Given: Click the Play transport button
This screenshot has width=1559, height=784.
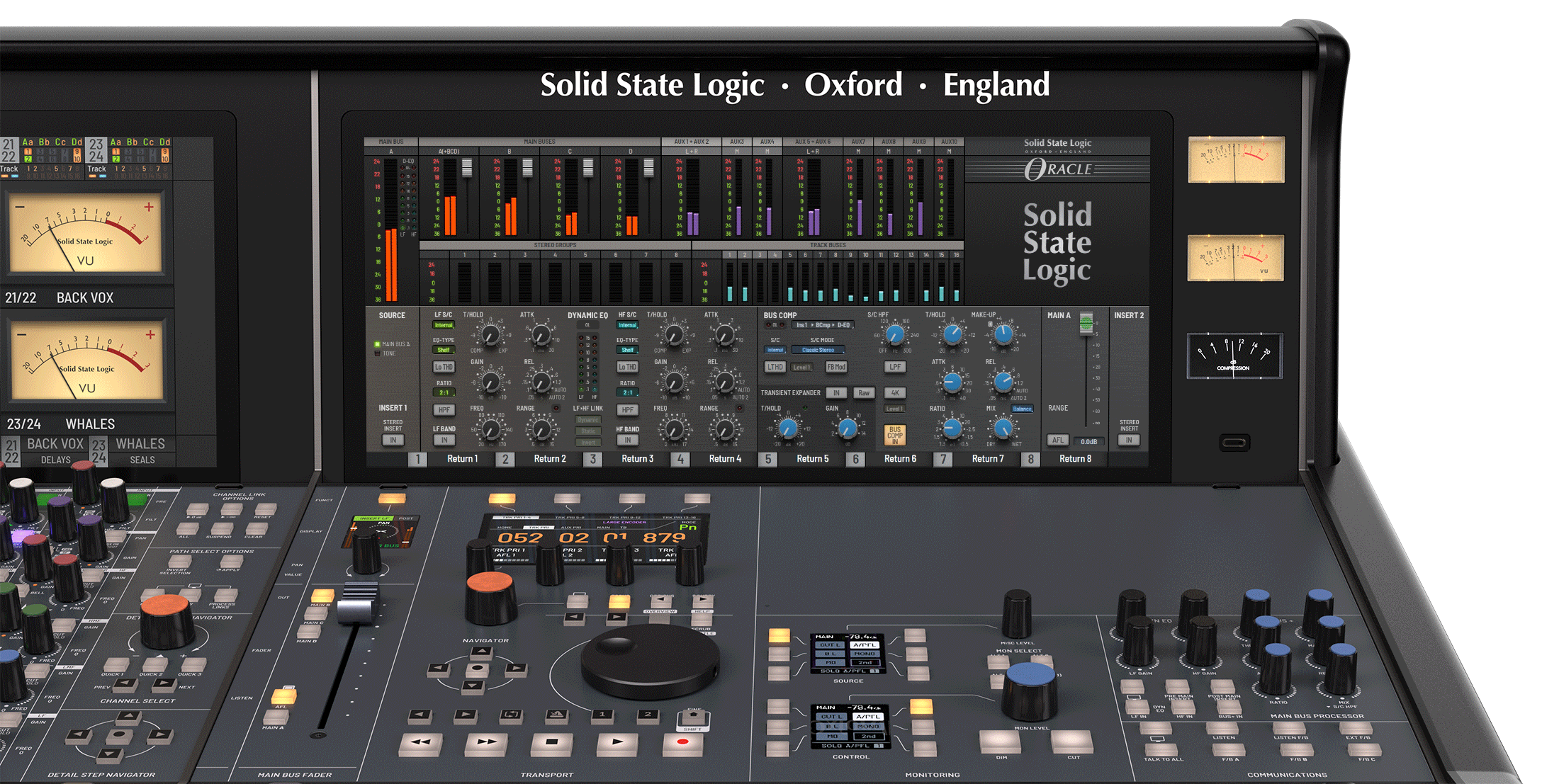Looking at the screenshot, I should tap(617, 744).
